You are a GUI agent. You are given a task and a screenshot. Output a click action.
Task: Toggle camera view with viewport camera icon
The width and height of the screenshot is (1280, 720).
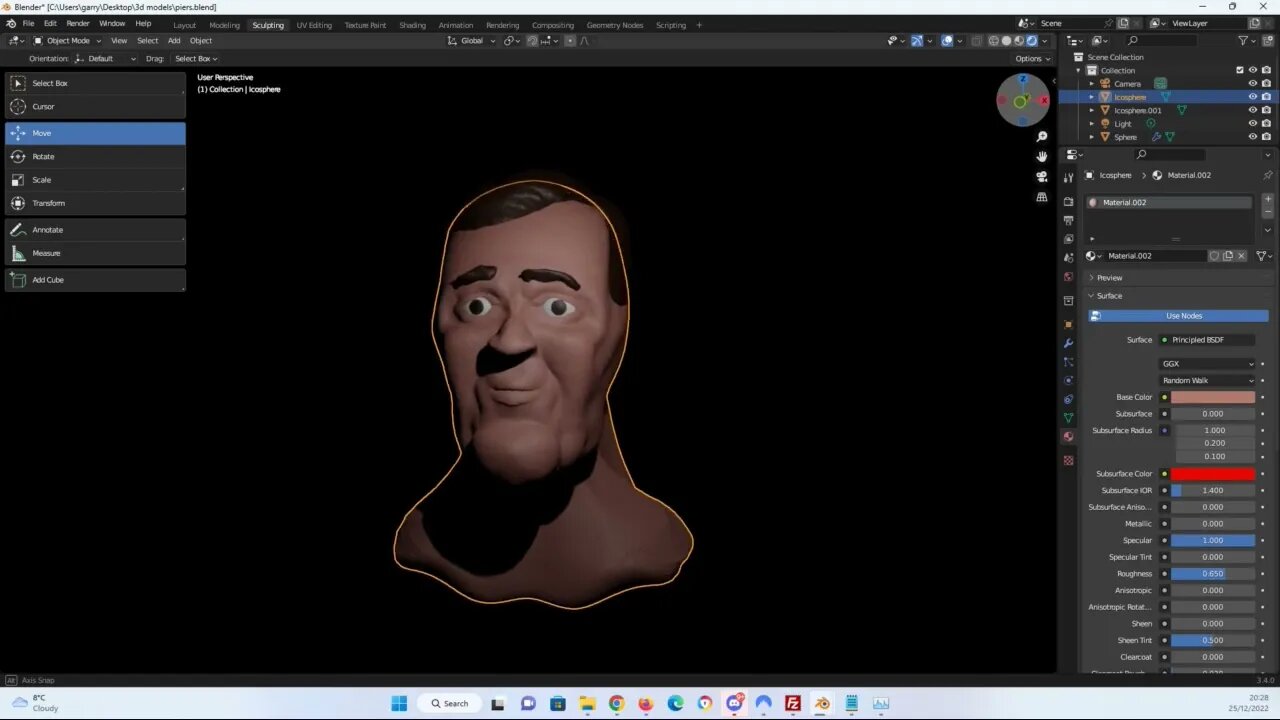click(1042, 177)
